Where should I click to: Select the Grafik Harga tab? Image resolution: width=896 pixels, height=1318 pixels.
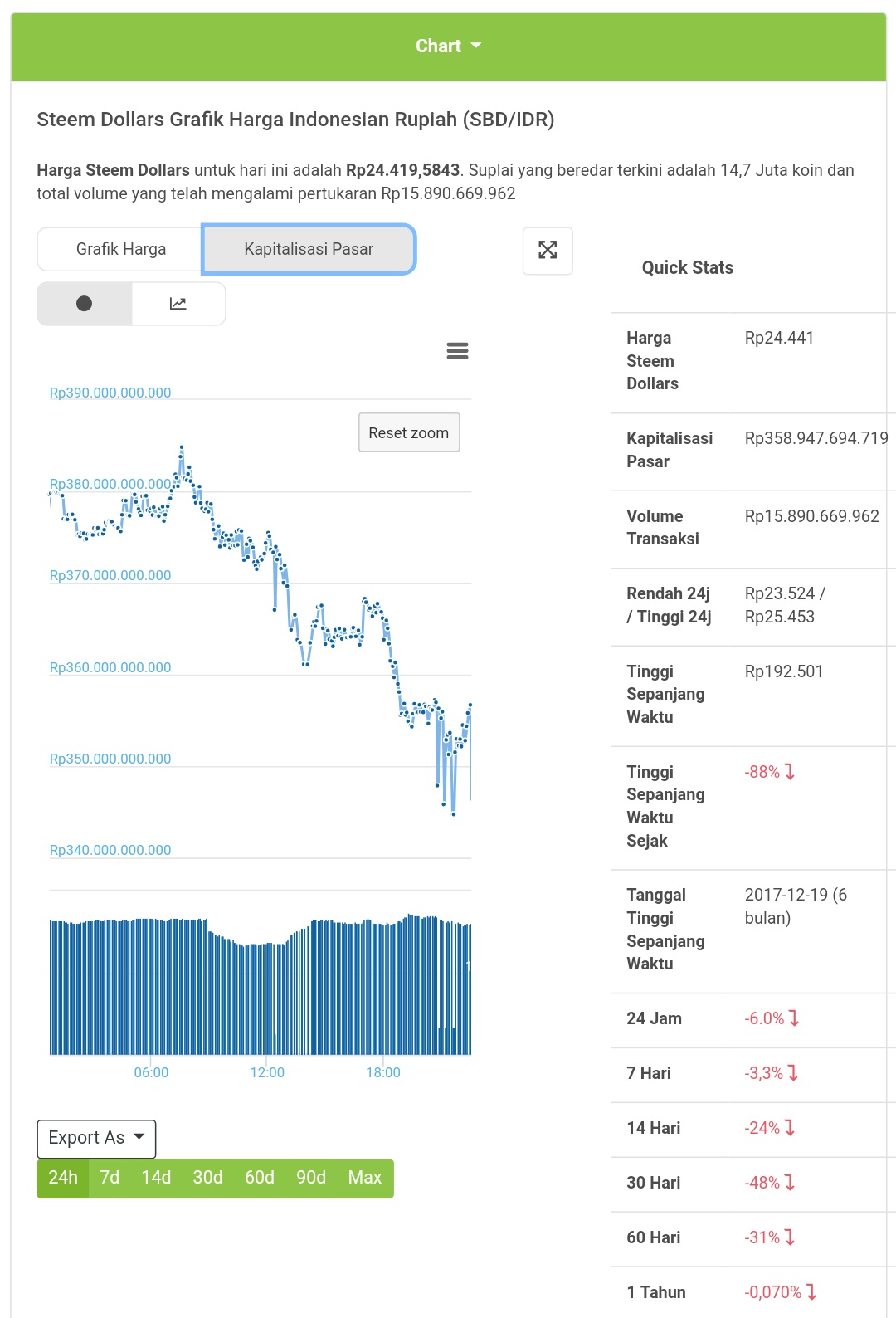tap(121, 249)
